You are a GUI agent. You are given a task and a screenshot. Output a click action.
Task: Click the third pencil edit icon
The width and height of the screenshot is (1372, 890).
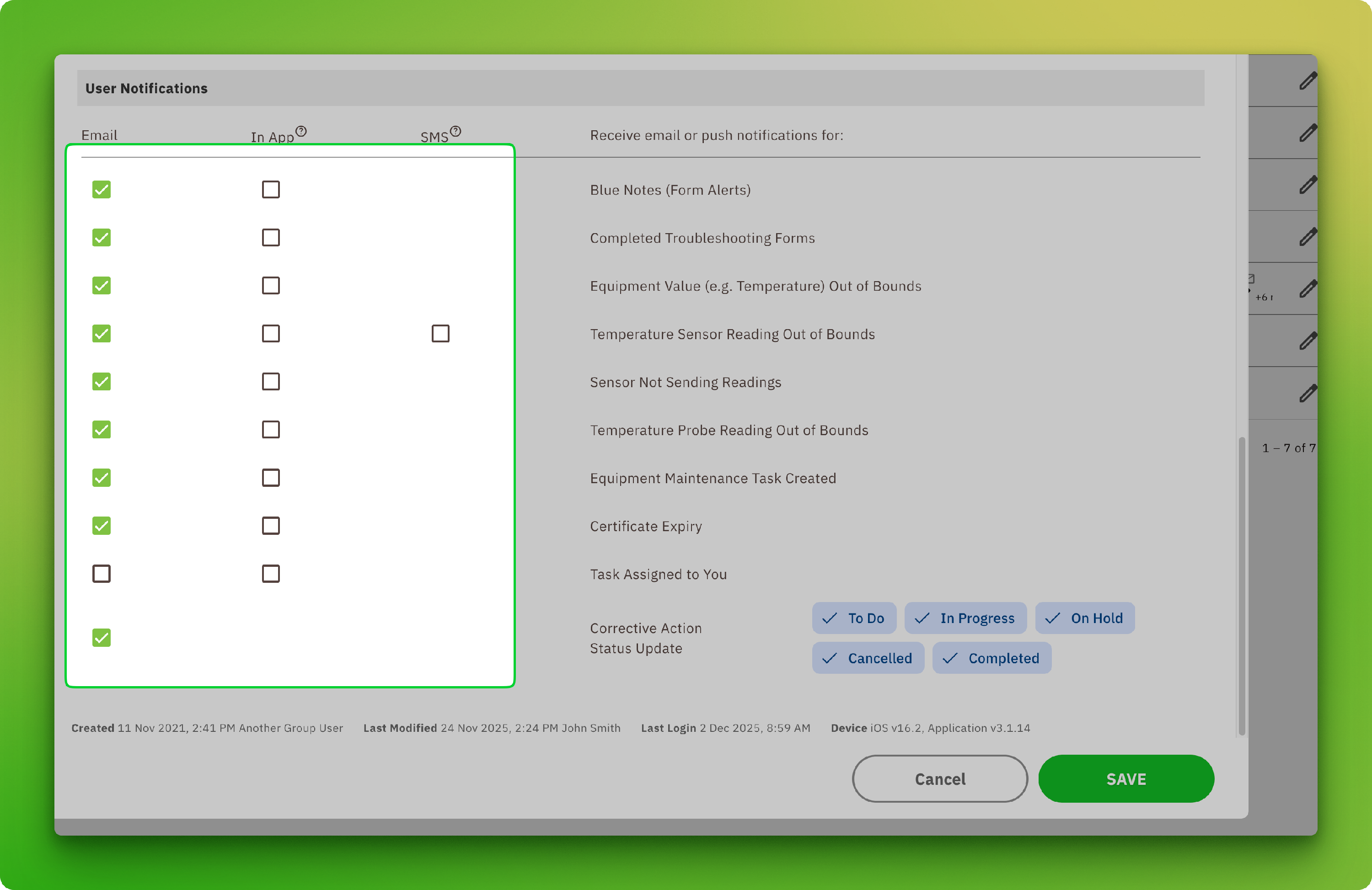click(x=1308, y=185)
